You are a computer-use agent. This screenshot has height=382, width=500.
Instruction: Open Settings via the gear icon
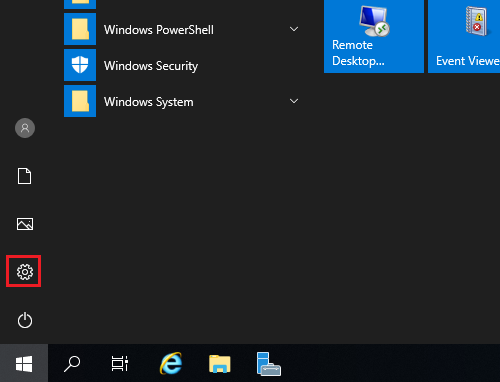(25, 272)
